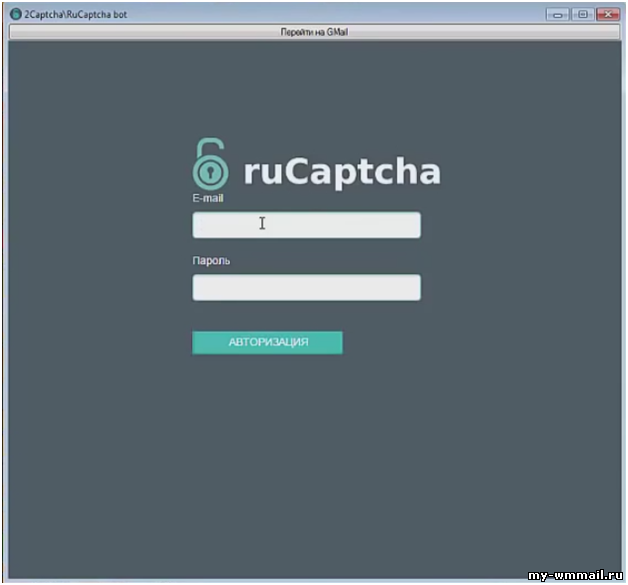Click the app icon in the title bar
Viewport: 628px width, 585px height.
(16, 14)
